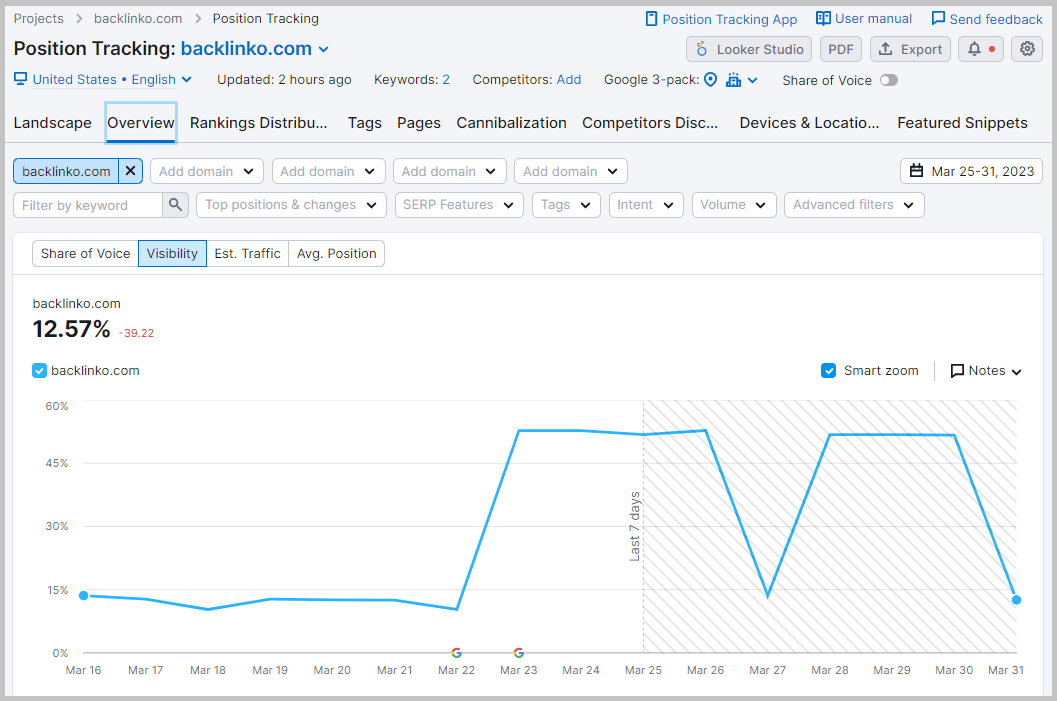1057x701 pixels.
Task: Open the Devices & Locations tab
Action: coord(809,123)
